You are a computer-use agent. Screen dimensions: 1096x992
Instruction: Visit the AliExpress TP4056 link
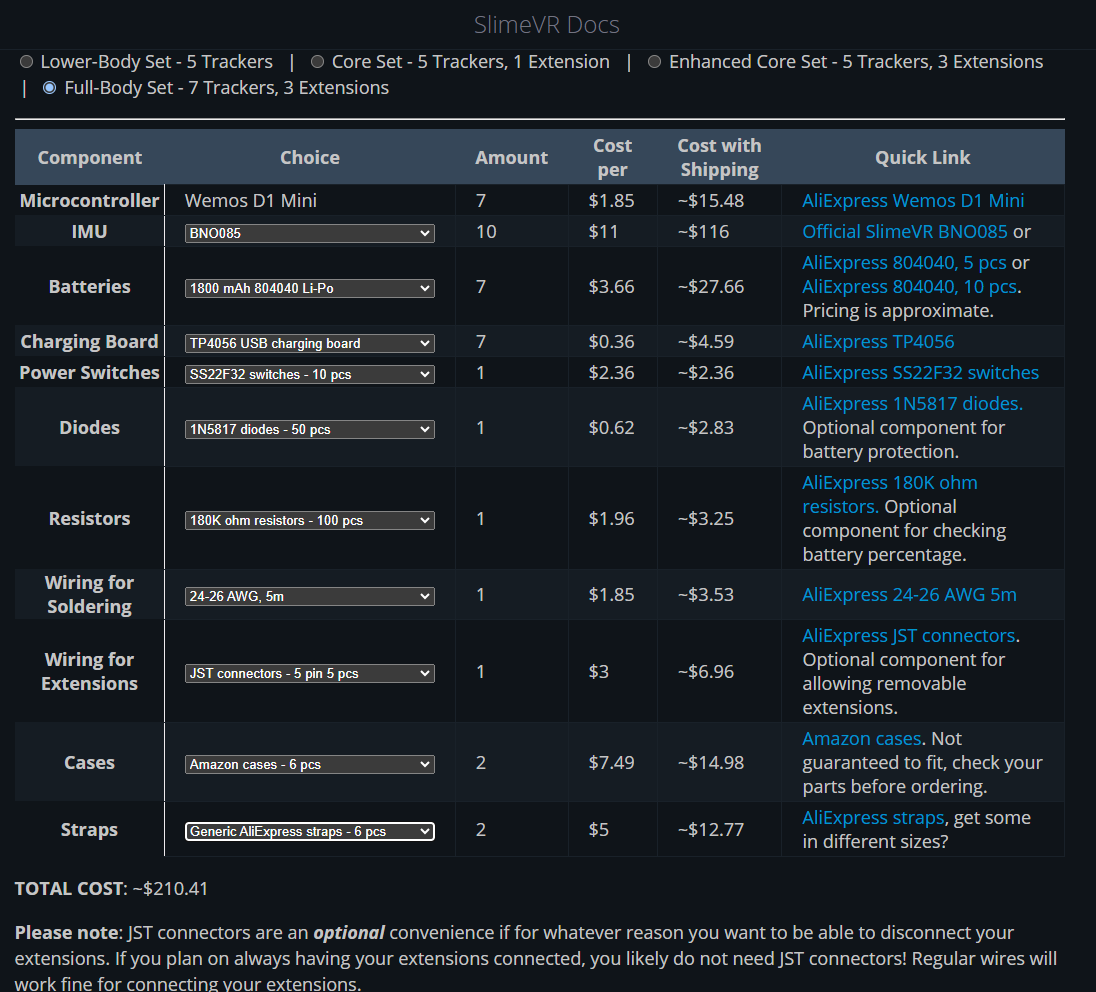[x=878, y=342]
